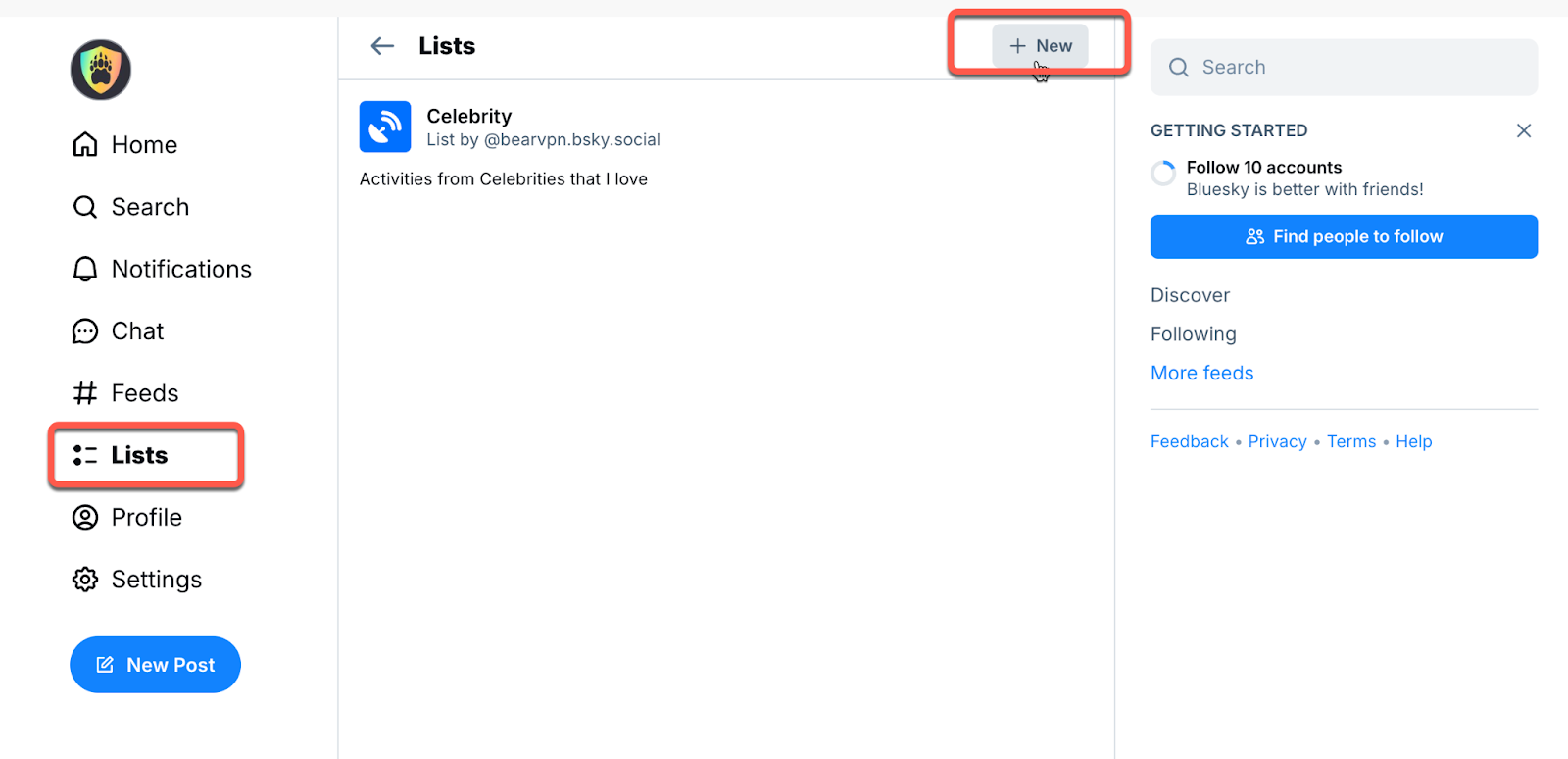The image size is (1568, 759).
Task: Open the Feeds hashtag item
Action: pyautogui.click(x=125, y=393)
